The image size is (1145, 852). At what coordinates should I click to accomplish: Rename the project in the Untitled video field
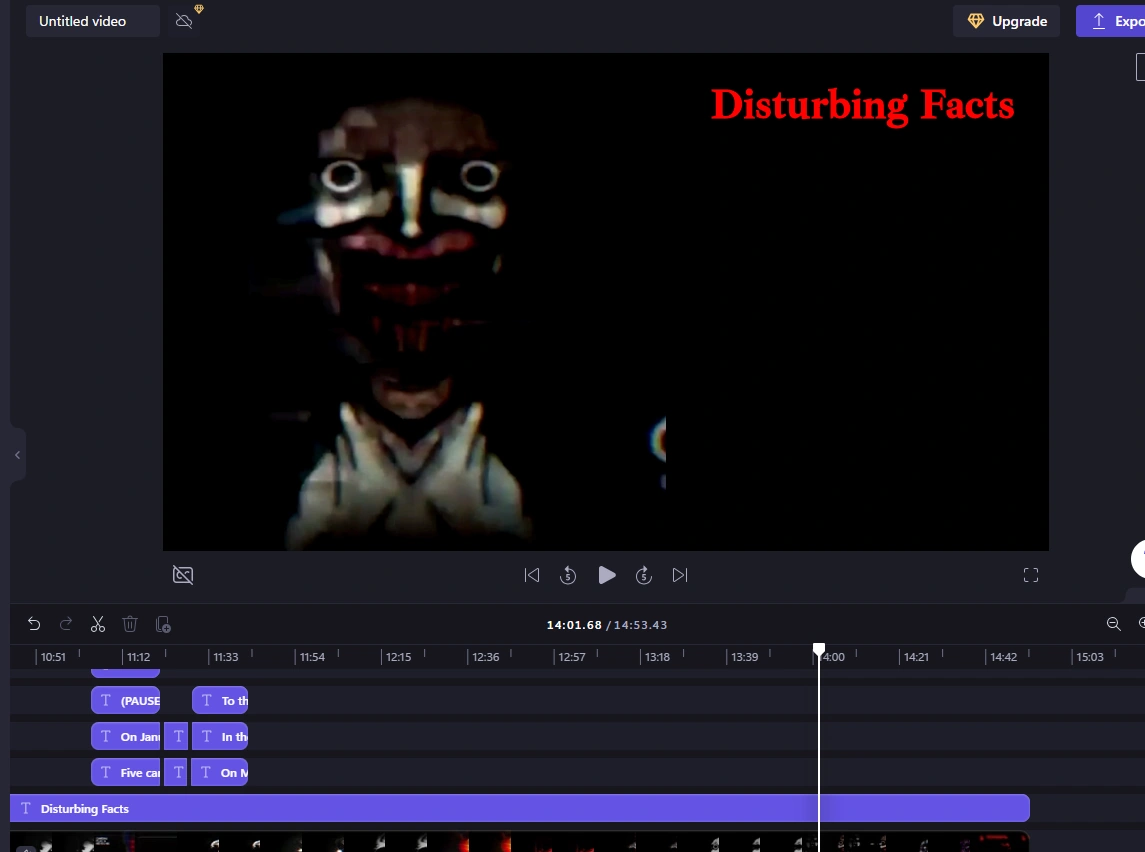coord(92,21)
